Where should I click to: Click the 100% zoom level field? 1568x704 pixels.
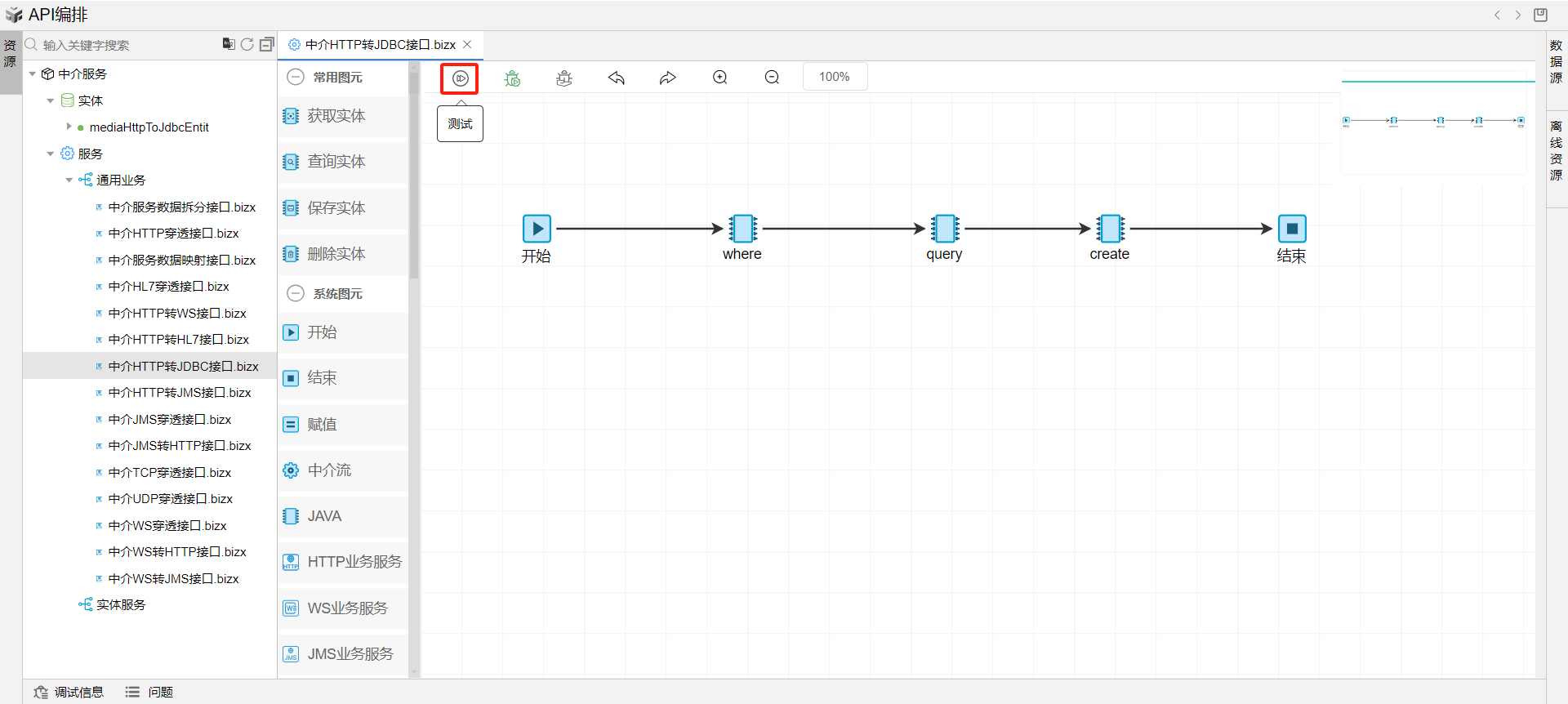point(834,77)
